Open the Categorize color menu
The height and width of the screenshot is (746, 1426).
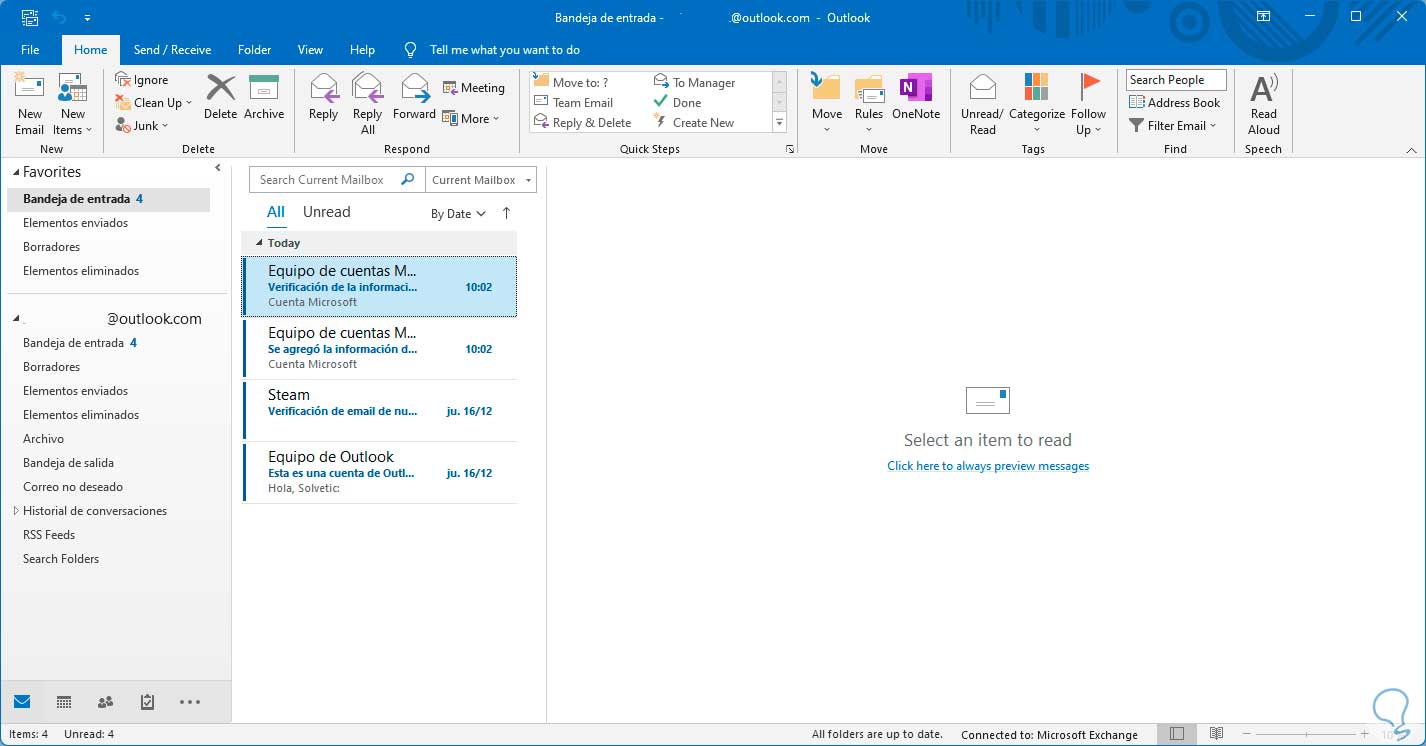tap(1037, 104)
